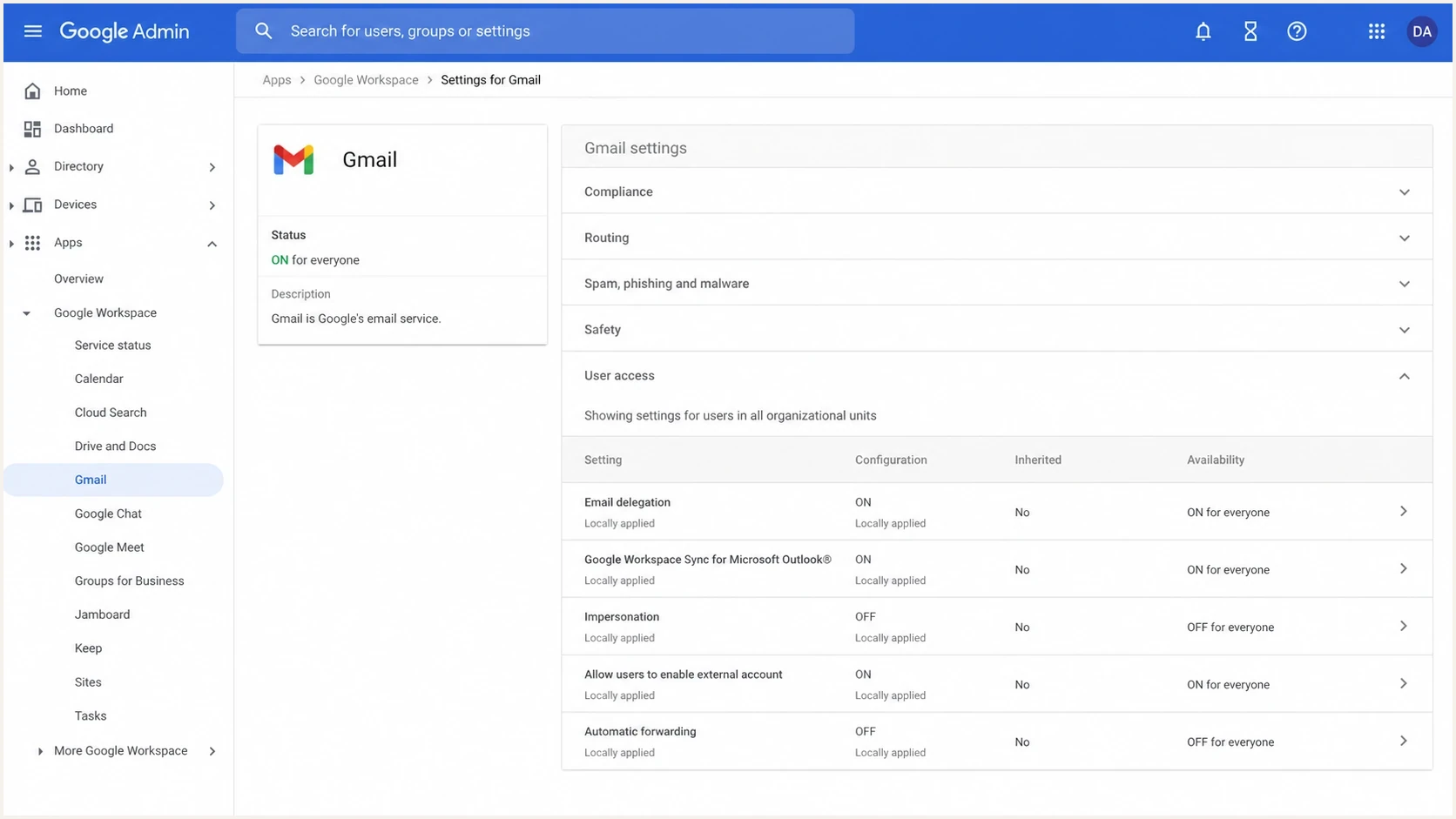Image resolution: width=1456 pixels, height=819 pixels.
Task: Click the Automatic forwarding setting name
Action: [x=640, y=732]
